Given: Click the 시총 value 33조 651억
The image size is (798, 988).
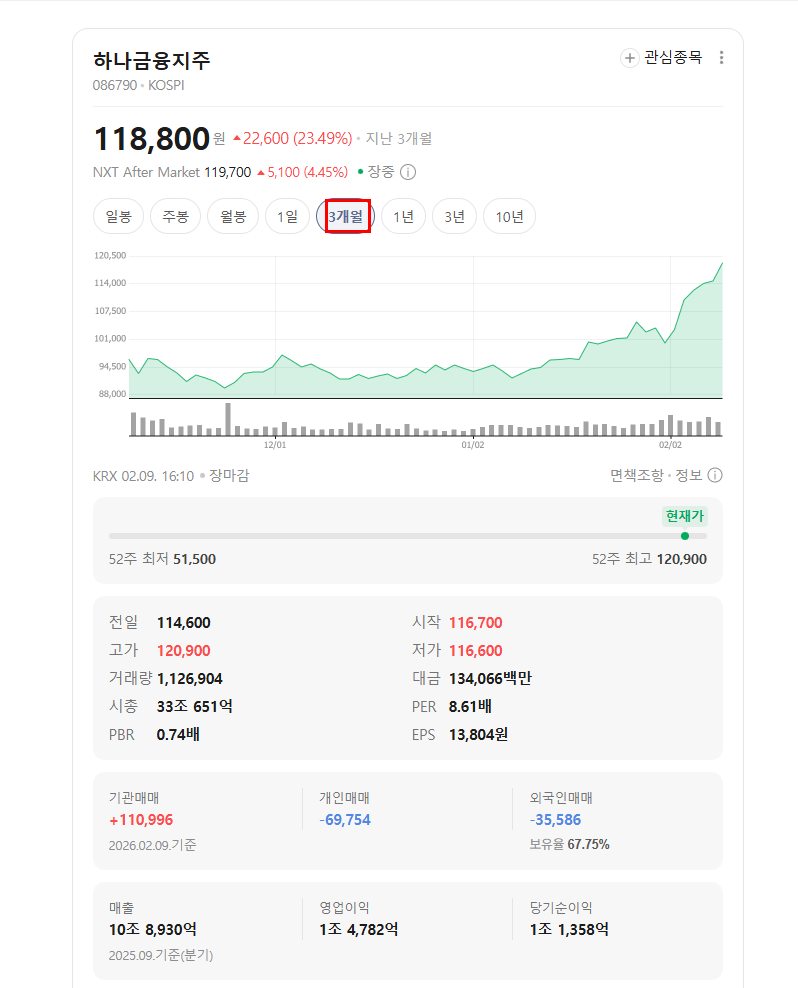Looking at the screenshot, I should (x=195, y=706).
